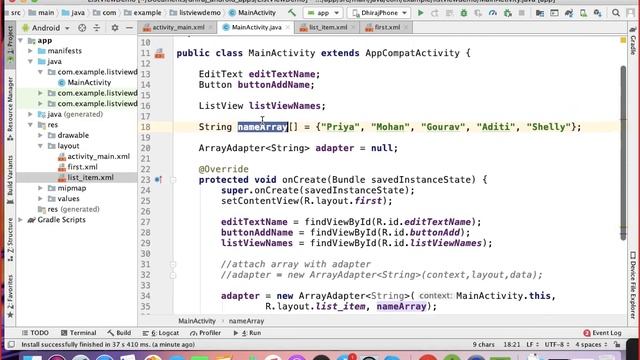Screen dimensions: 640x360
Task: Collapse the java folder node
Action: click(31, 62)
